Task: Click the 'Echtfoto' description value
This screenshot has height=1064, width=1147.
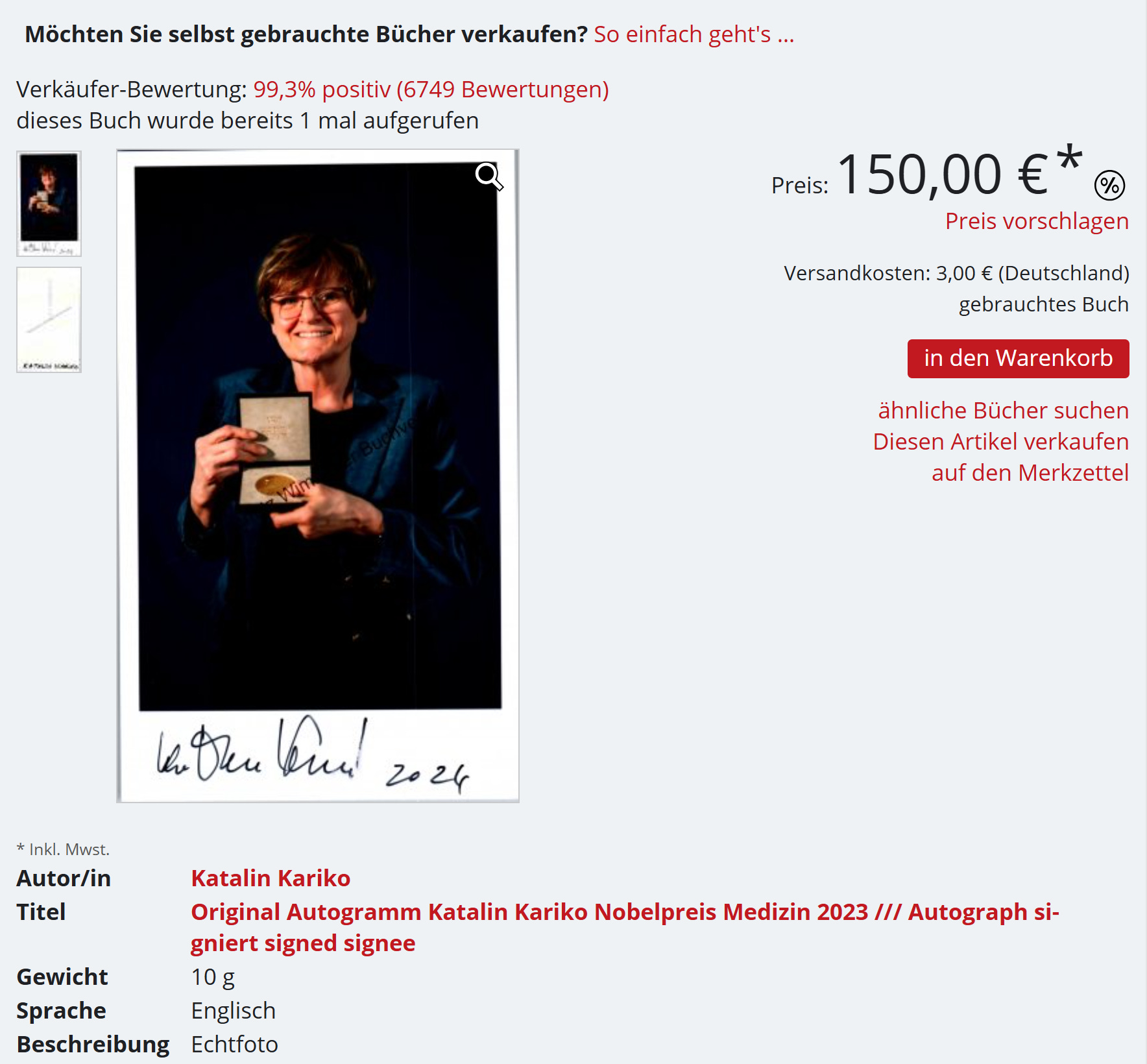Action: pyautogui.click(x=234, y=1045)
